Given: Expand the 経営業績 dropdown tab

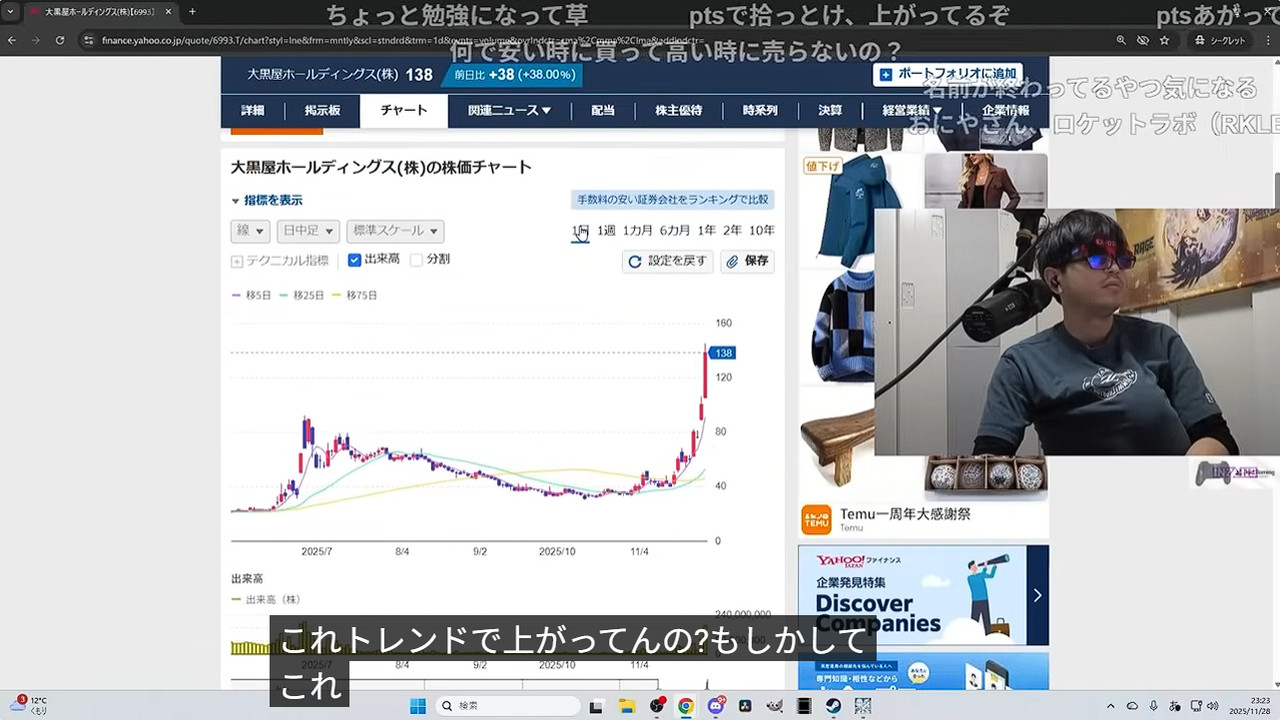Looking at the screenshot, I should coord(911,111).
